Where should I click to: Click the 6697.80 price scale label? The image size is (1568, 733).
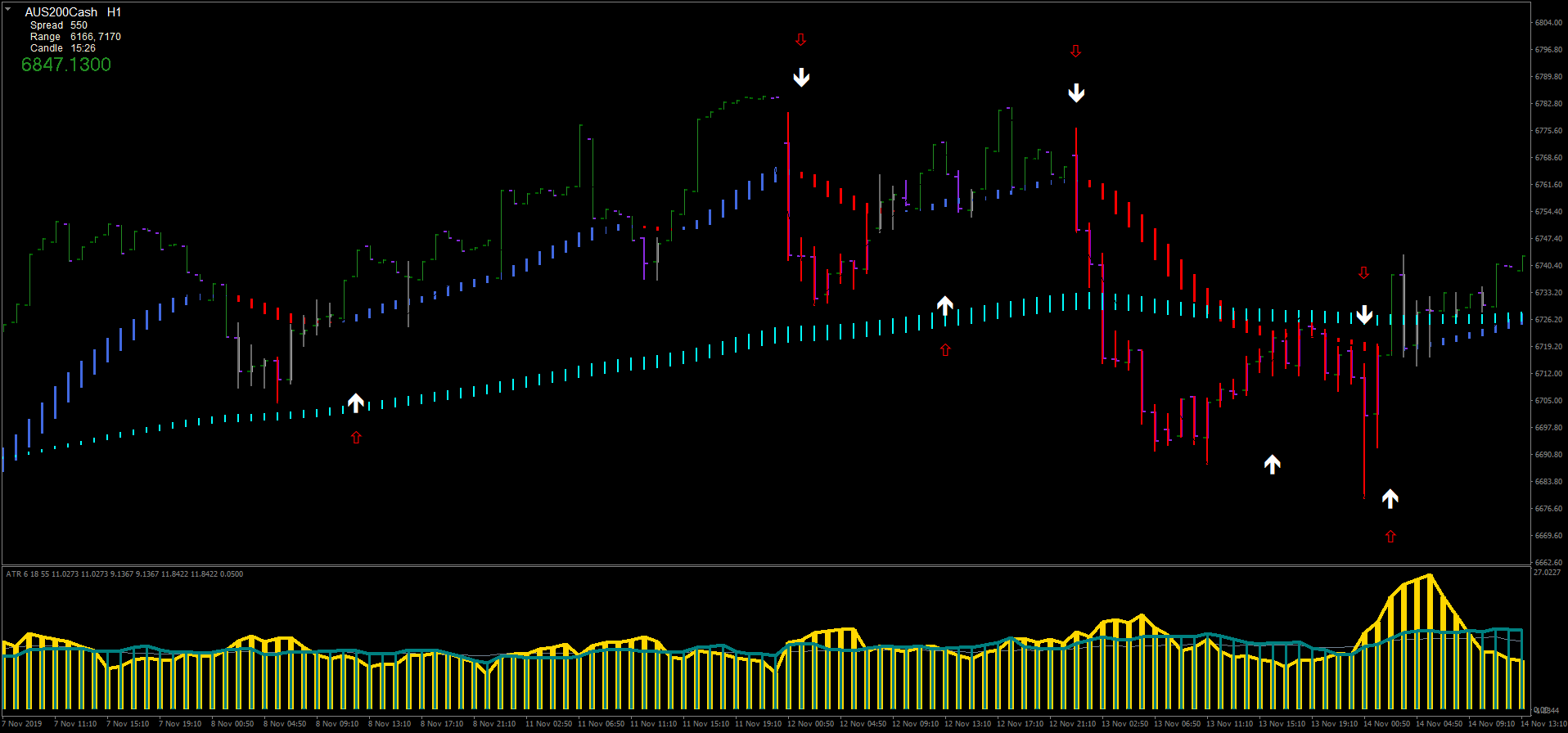tap(1549, 428)
